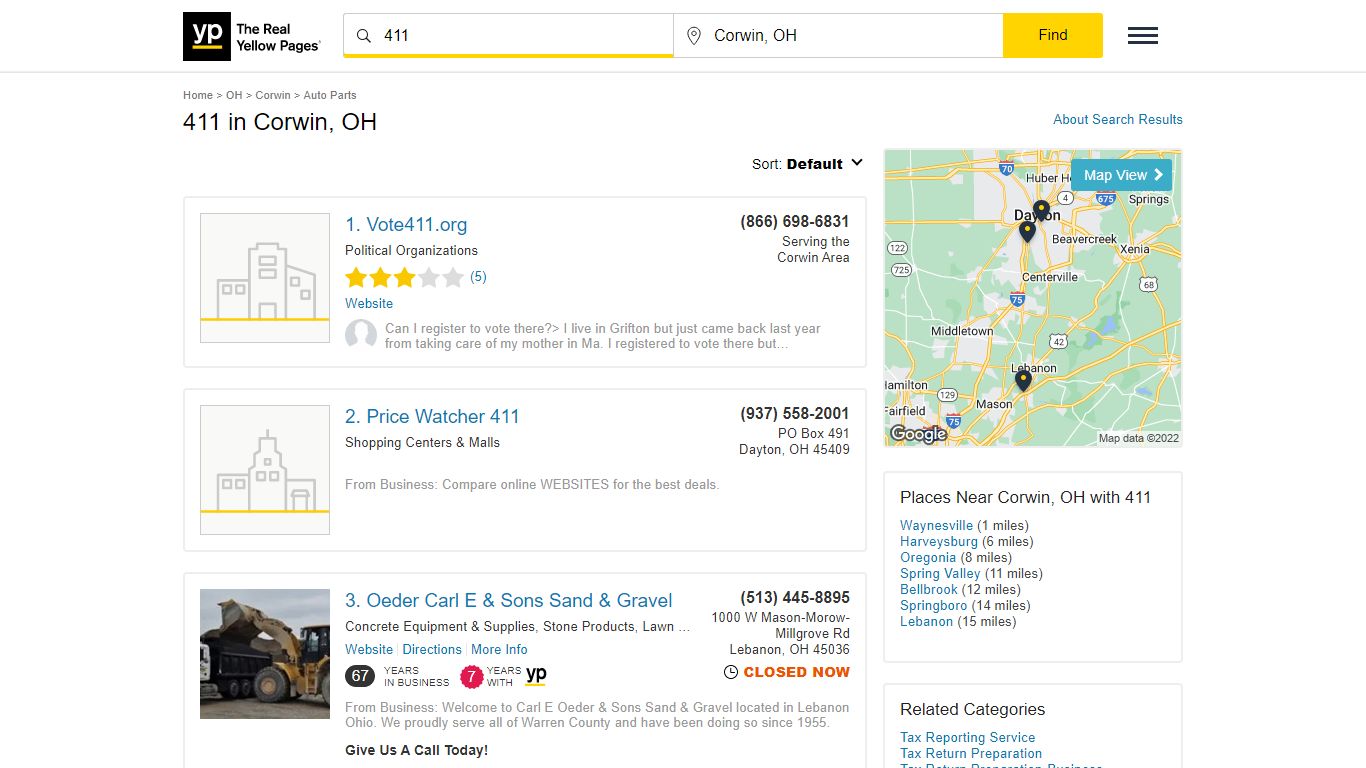This screenshot has height=768, width=1366.
Task: Open More Info for Oeder listing
Action: 499,649
